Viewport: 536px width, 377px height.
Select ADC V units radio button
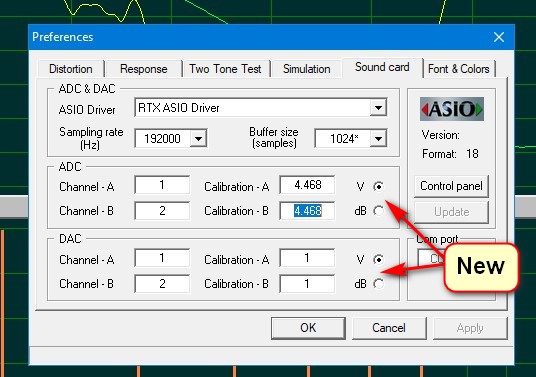tap(378, 187)
